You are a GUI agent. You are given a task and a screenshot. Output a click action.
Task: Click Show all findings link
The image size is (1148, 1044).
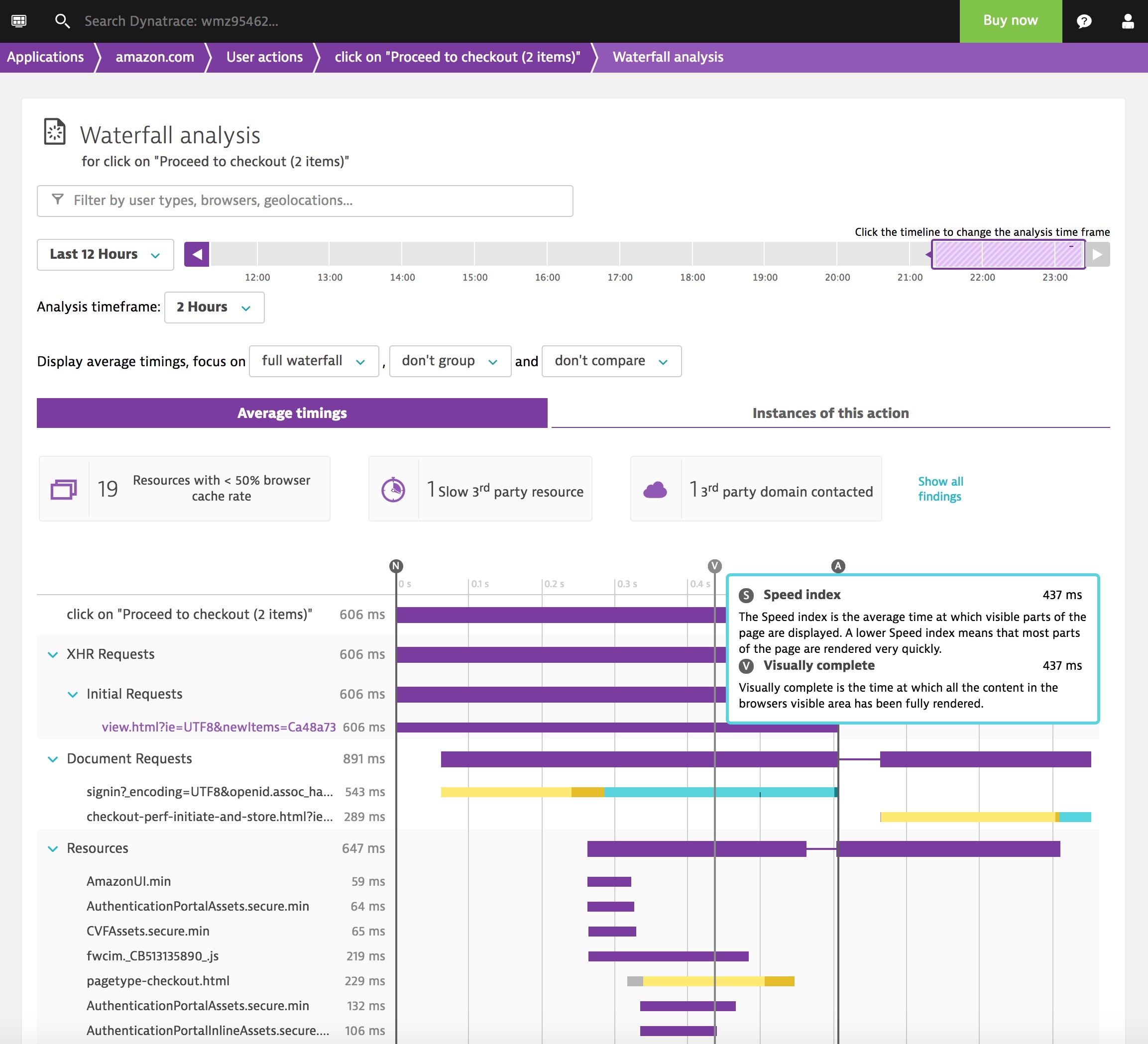tap(940, 489)
